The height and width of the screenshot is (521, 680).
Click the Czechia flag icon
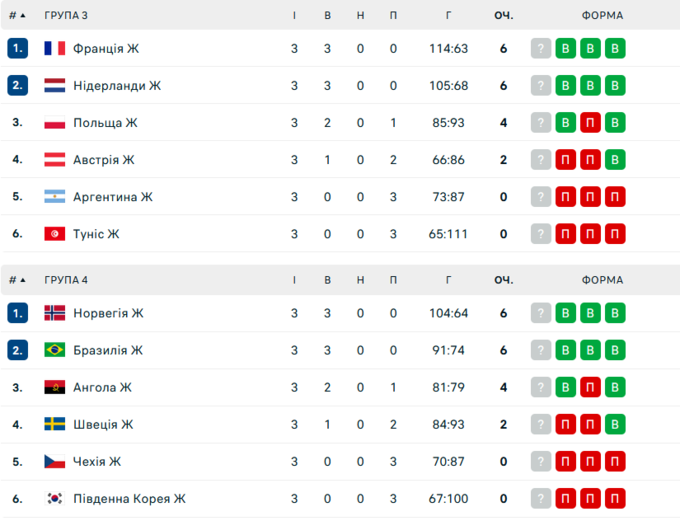[55, 461]
